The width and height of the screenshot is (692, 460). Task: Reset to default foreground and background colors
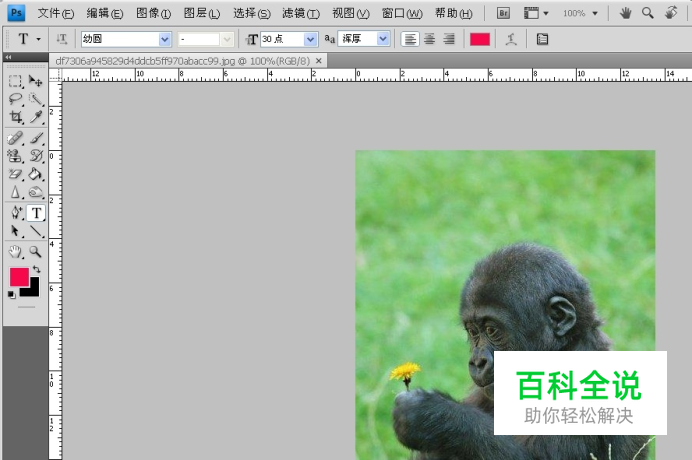(12, 294)
